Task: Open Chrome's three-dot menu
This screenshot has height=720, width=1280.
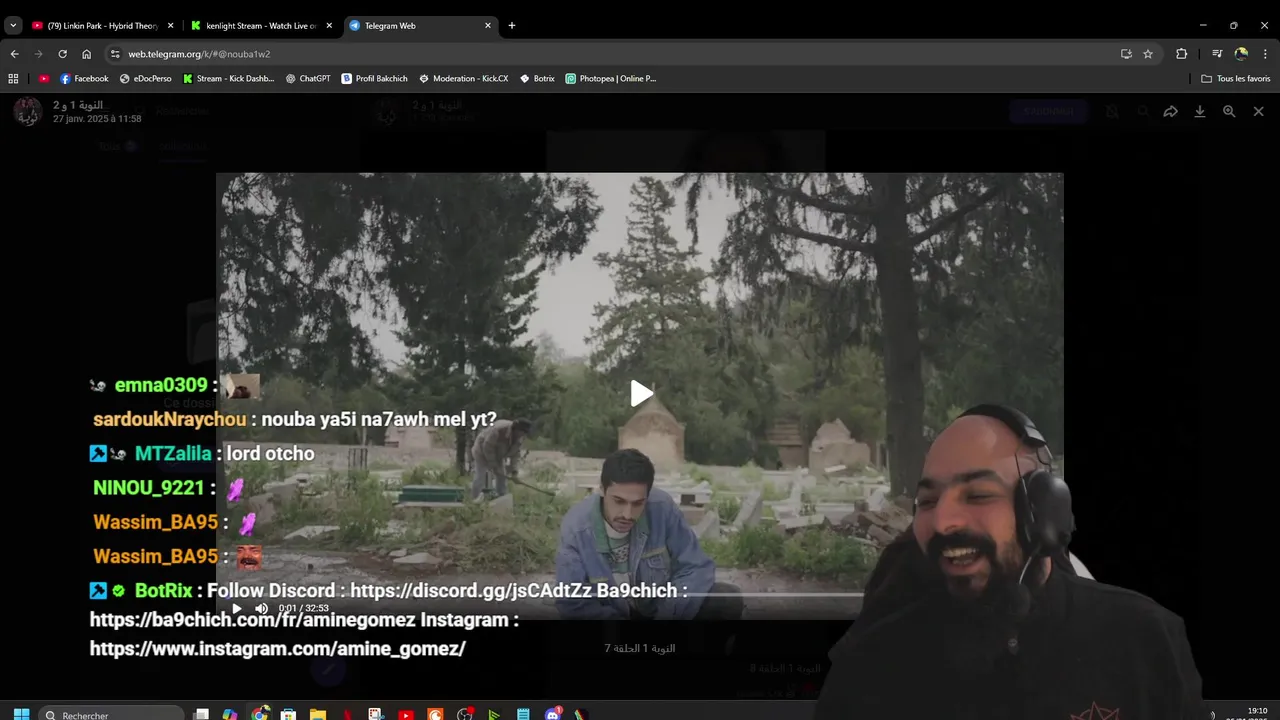Action: pos(1266,54)
